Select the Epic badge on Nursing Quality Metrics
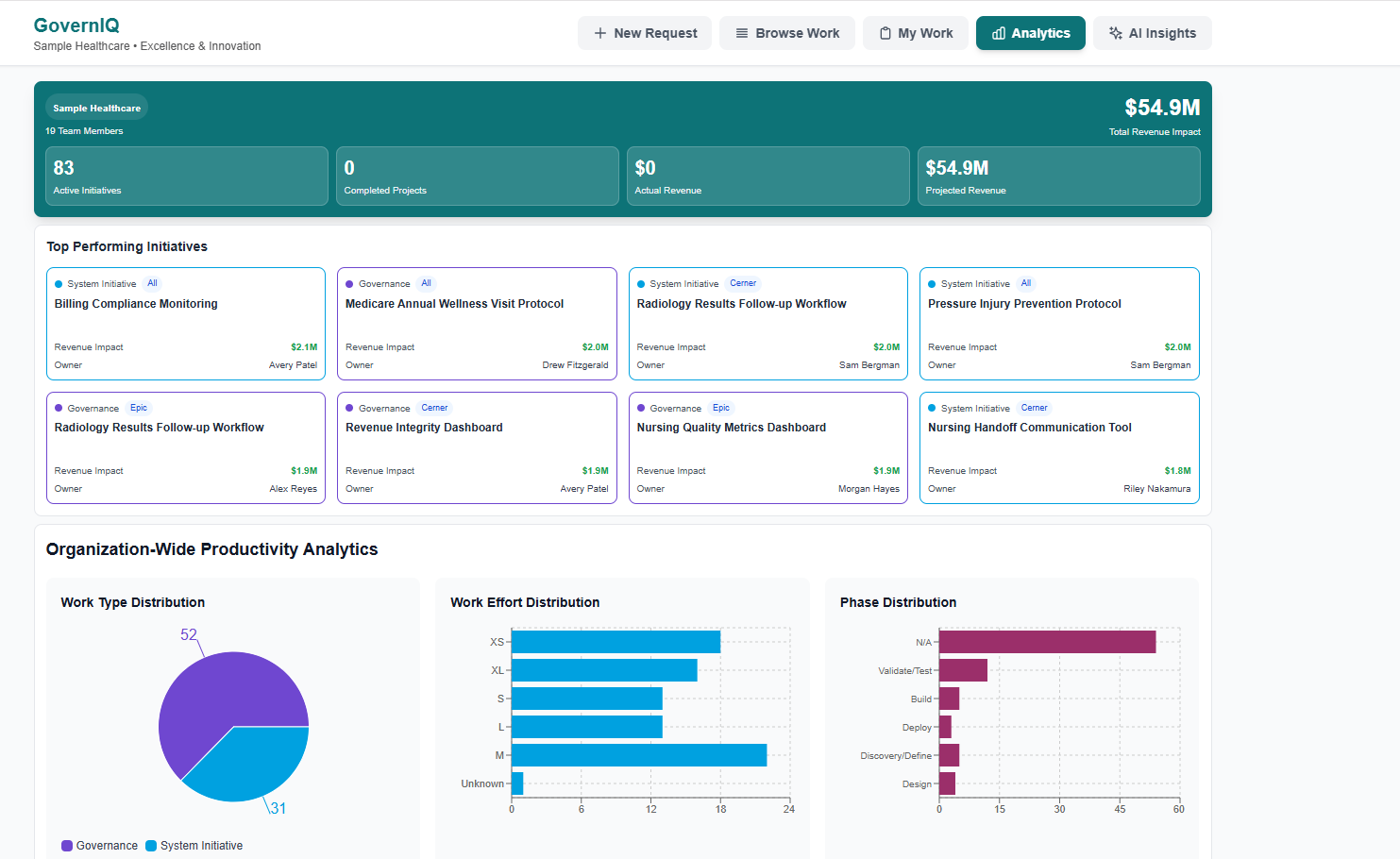This screenshot has height=859, width=1400. point(720,407)
